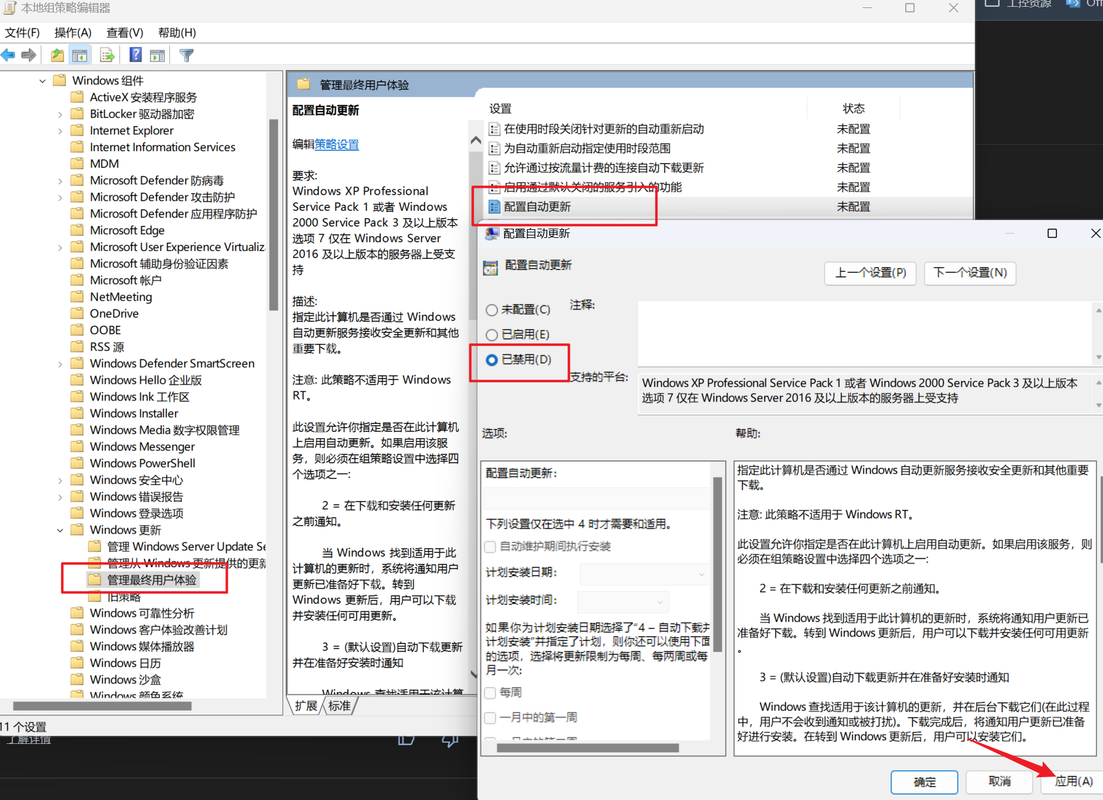Click the blue Back arrow in toolbar
Screen dimensions: 1103x800
[x=8, y=55]
